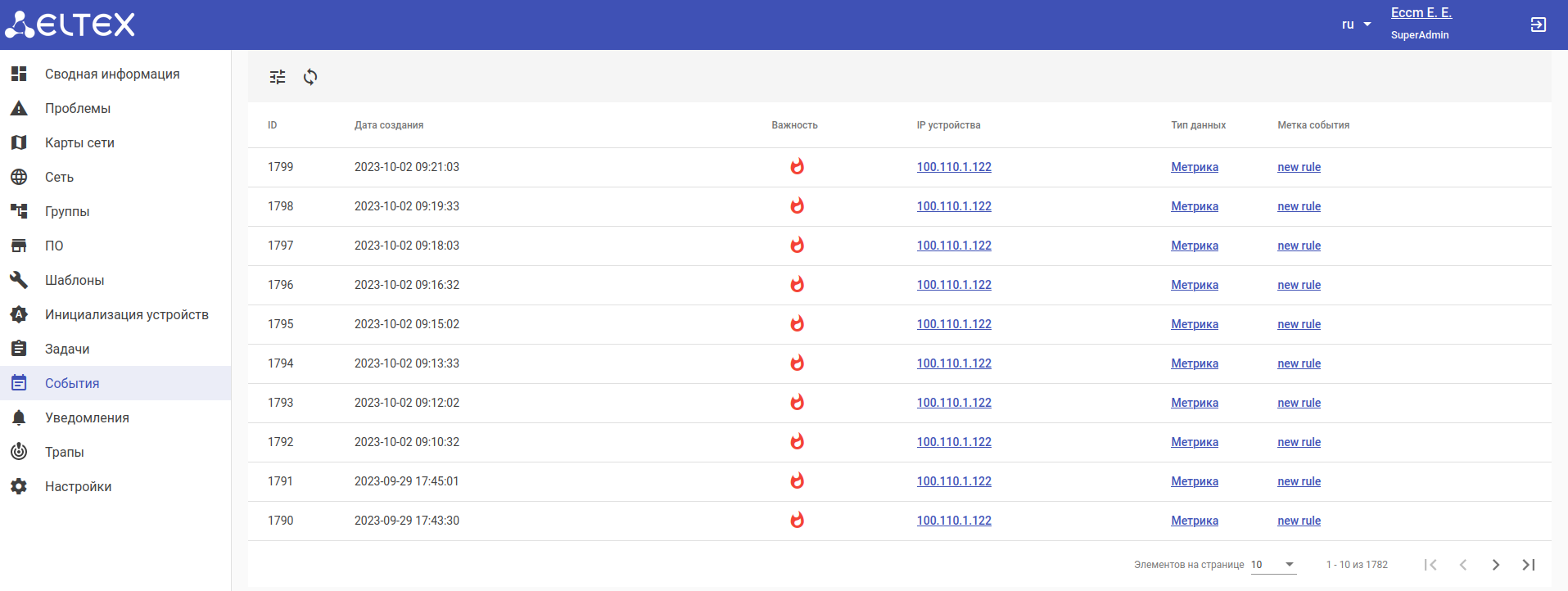Go to next page of events
This screenshot has height=591, width=1568.
click(x=1495, y=565)
